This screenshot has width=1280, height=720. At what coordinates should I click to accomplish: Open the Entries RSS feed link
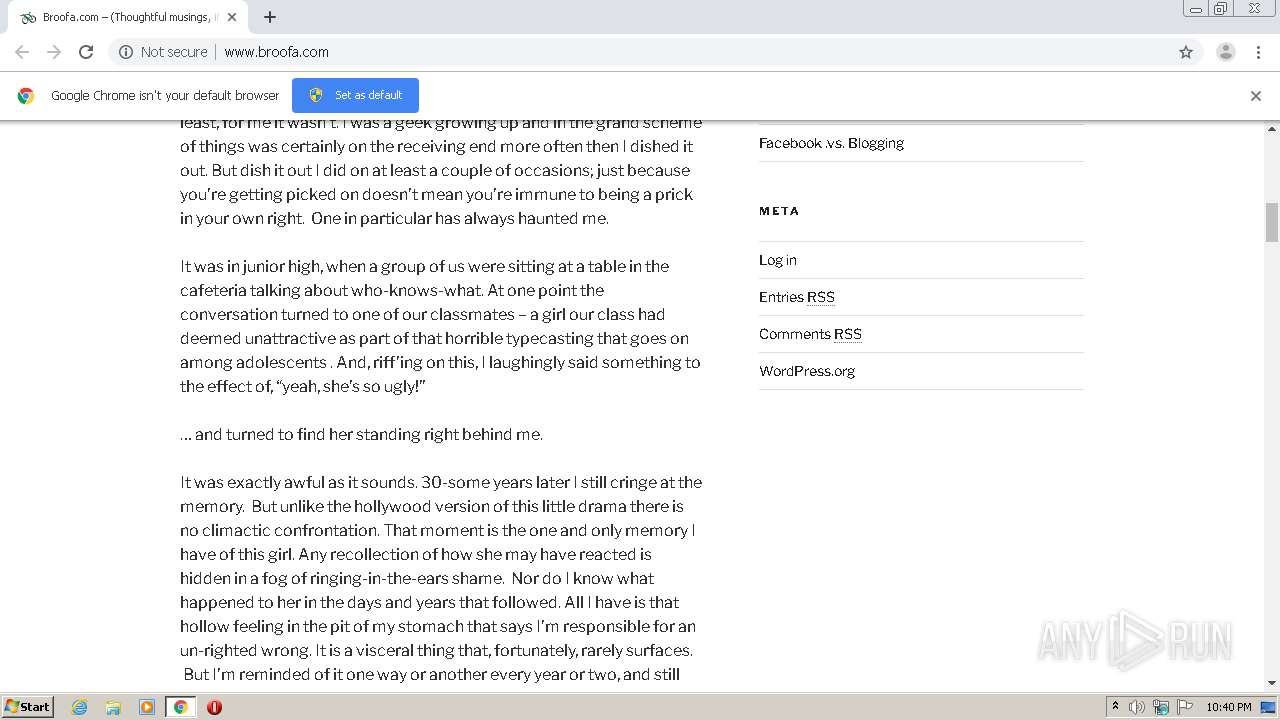click(x=797, y=297)
